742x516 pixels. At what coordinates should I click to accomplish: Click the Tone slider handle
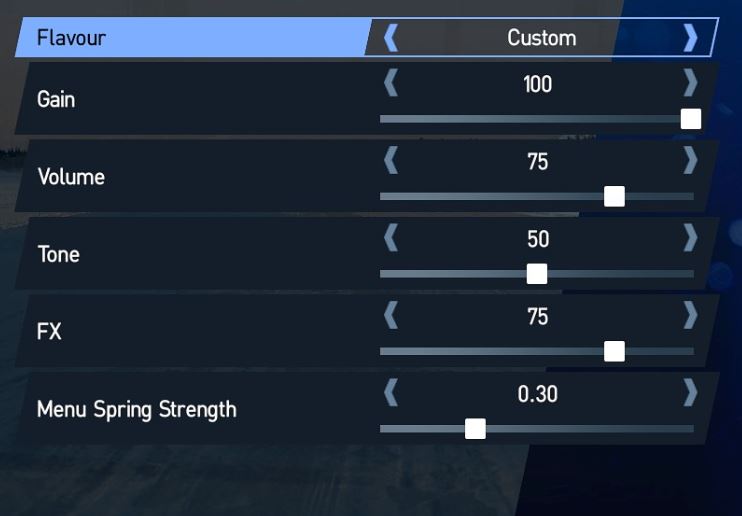pyautogui.click(x=537, y=274)
